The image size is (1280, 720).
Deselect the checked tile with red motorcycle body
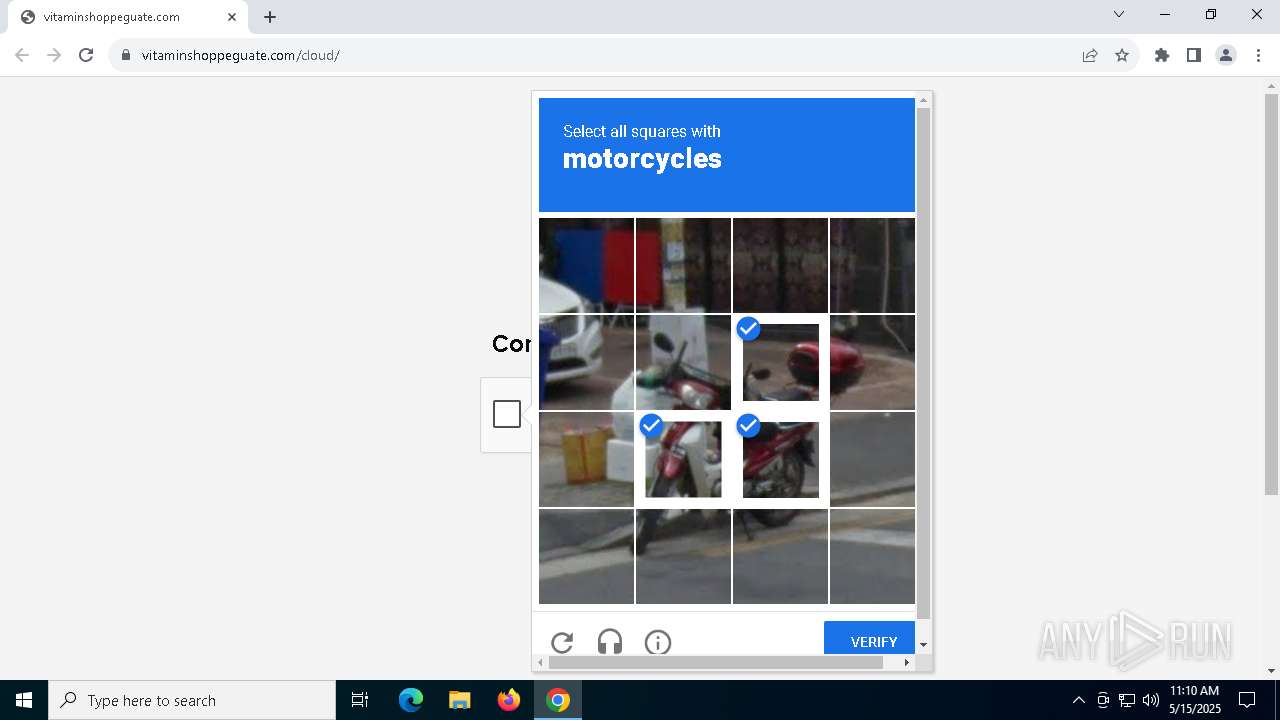tap(781, 459)
